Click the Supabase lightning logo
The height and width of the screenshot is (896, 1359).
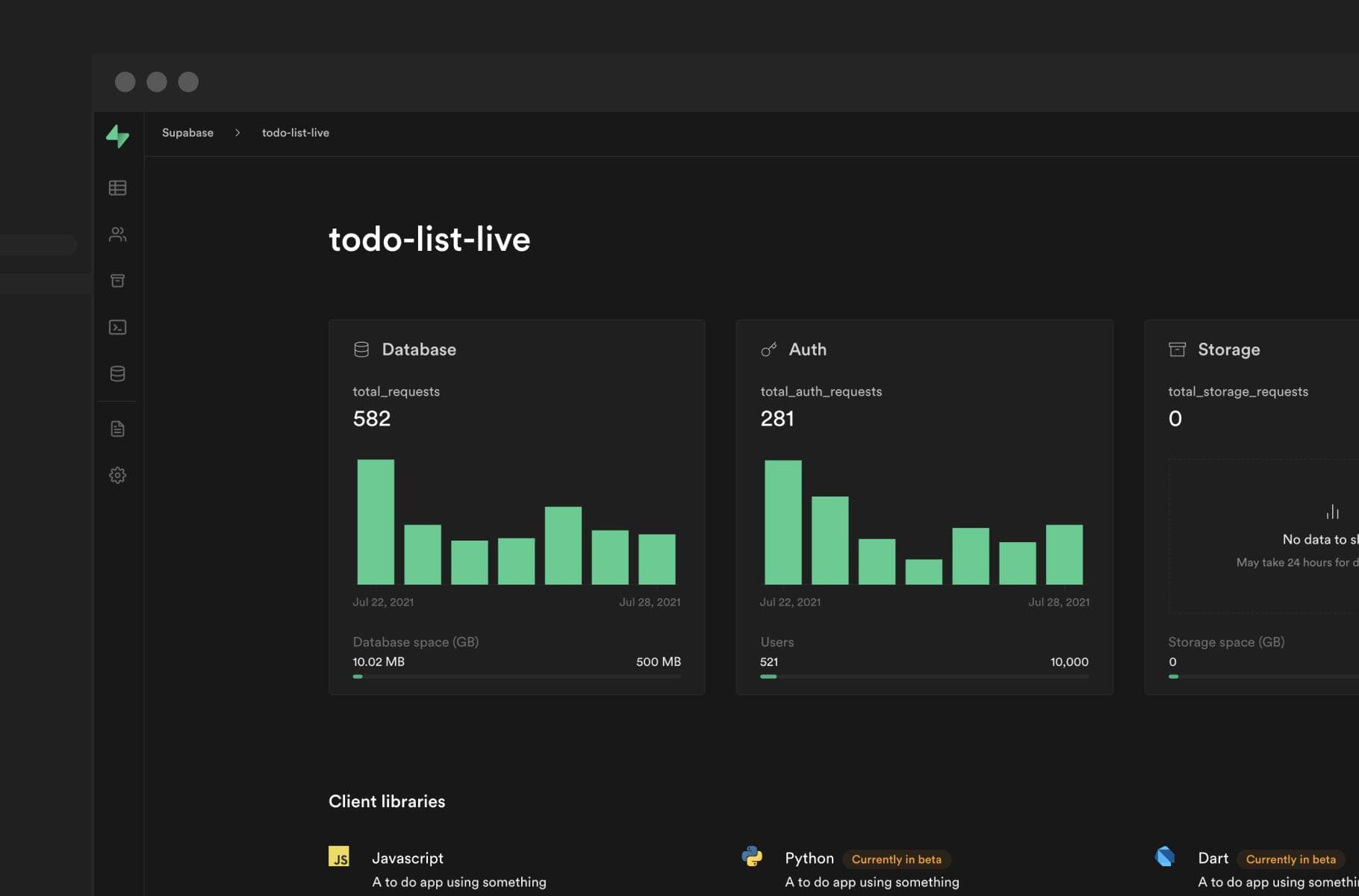(x=118, y=136)
